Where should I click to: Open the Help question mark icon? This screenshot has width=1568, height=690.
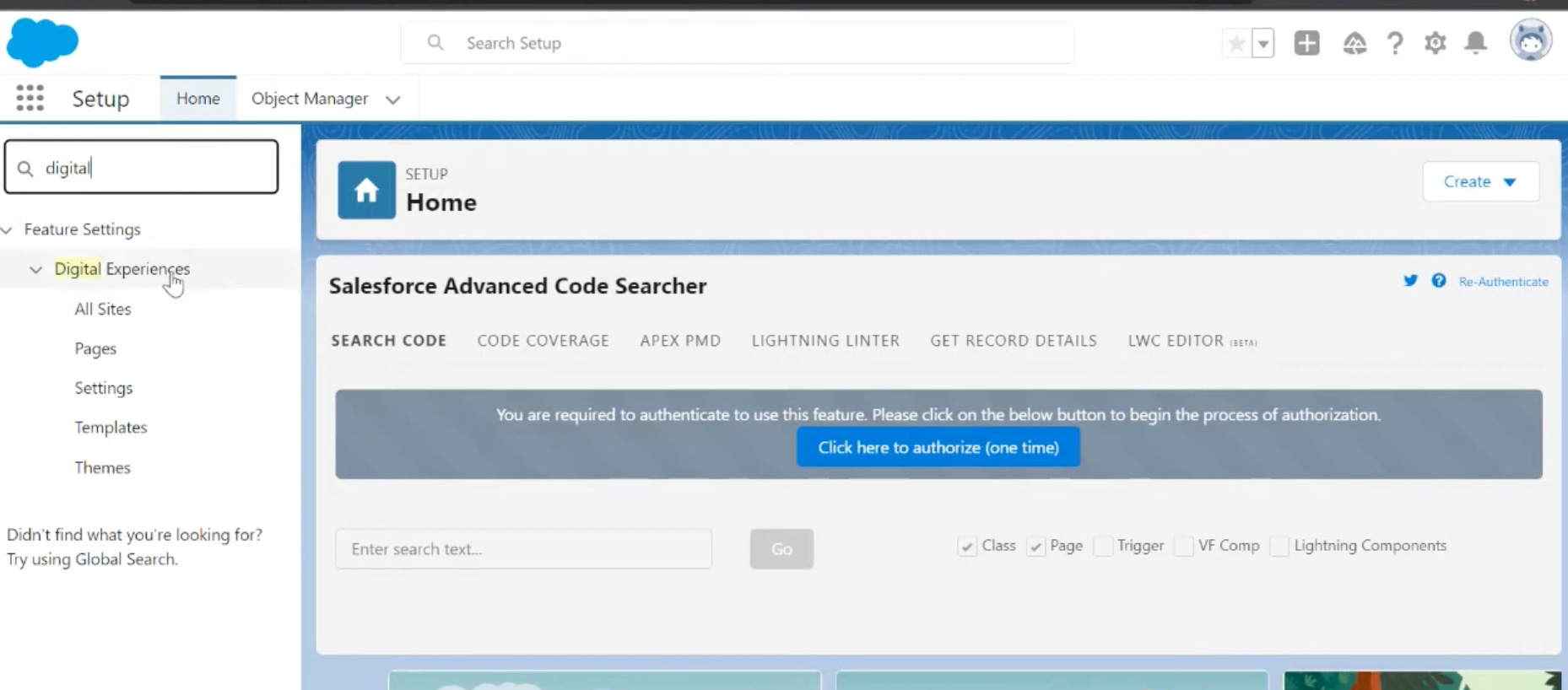[x=1395, y=43]
